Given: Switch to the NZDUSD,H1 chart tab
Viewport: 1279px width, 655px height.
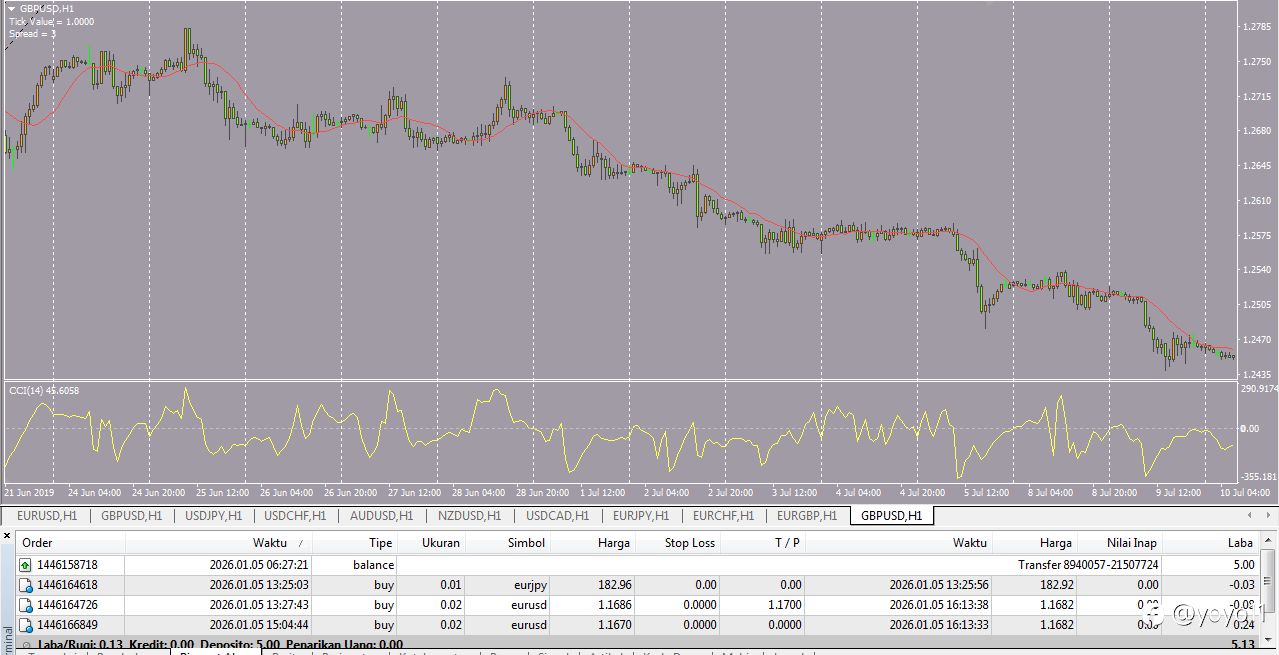Looking at the screenshot, I should [468, 516].
